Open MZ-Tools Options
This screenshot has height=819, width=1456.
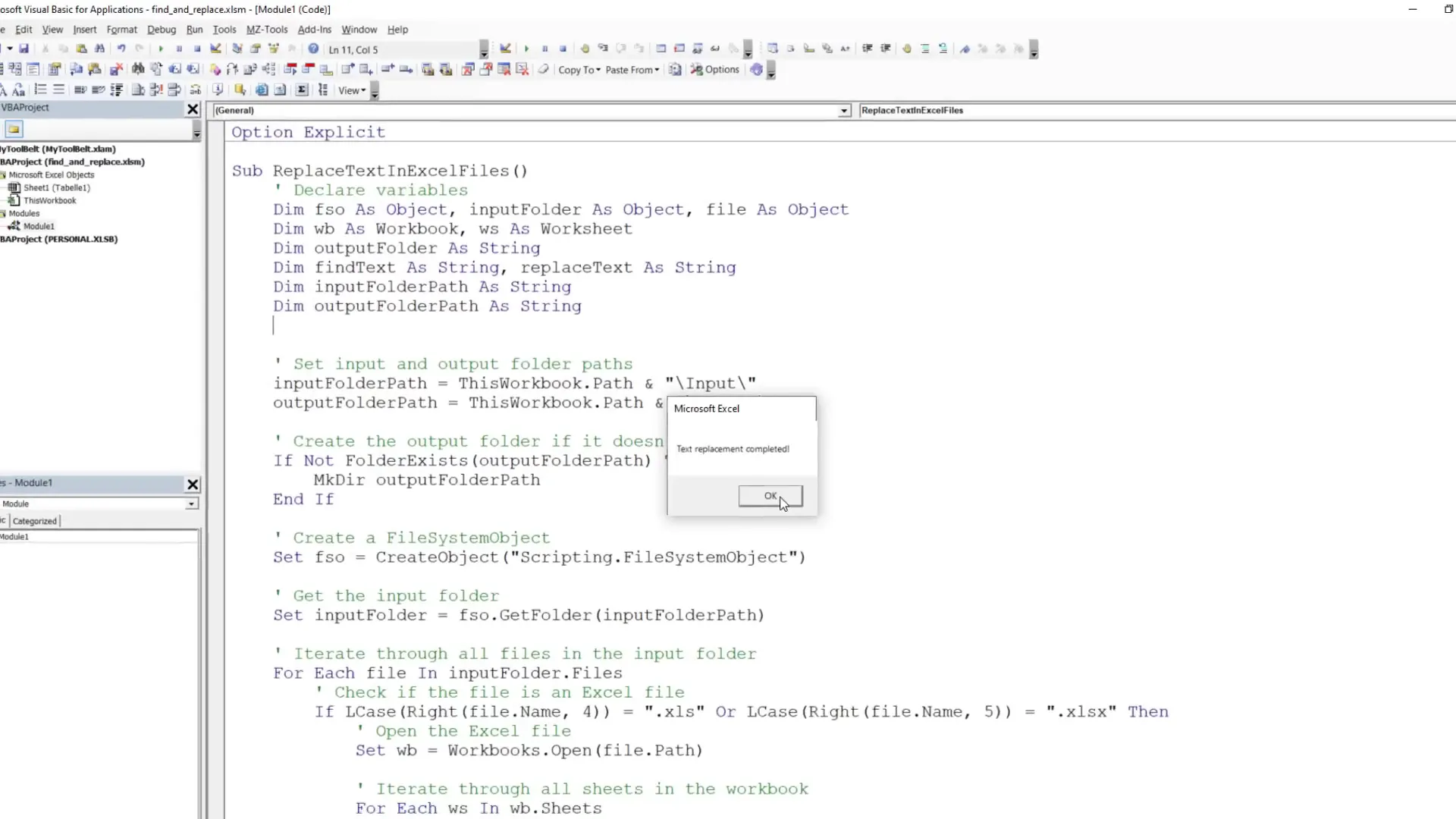[716, 70]
